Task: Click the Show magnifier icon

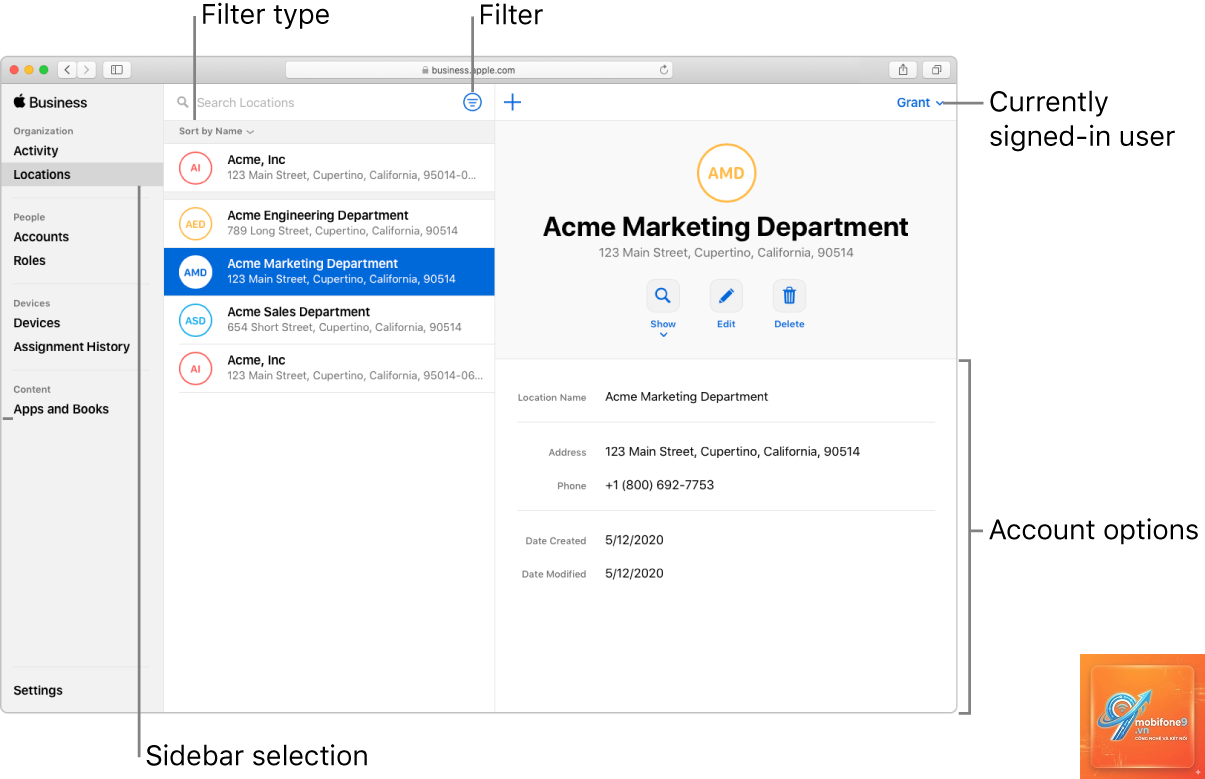Action: pos(662,296)
